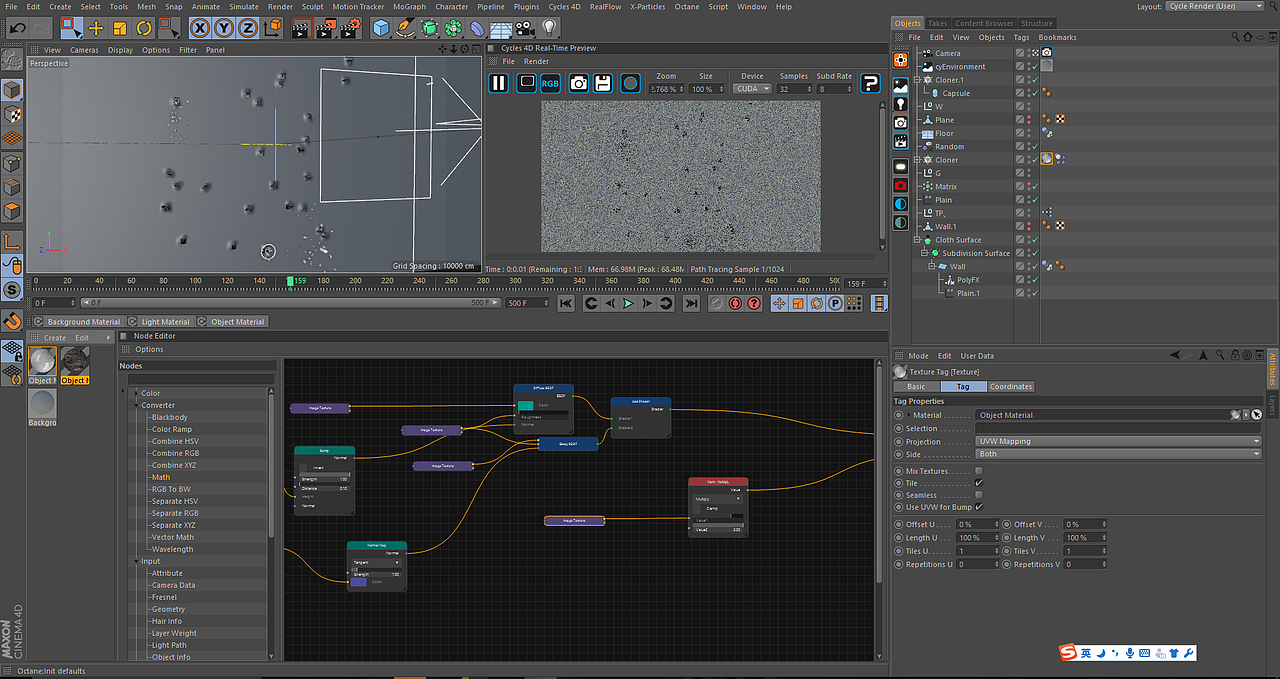Open the Device CUDA dropdown
1280x679 pixels.
click(x=753, y=89)
